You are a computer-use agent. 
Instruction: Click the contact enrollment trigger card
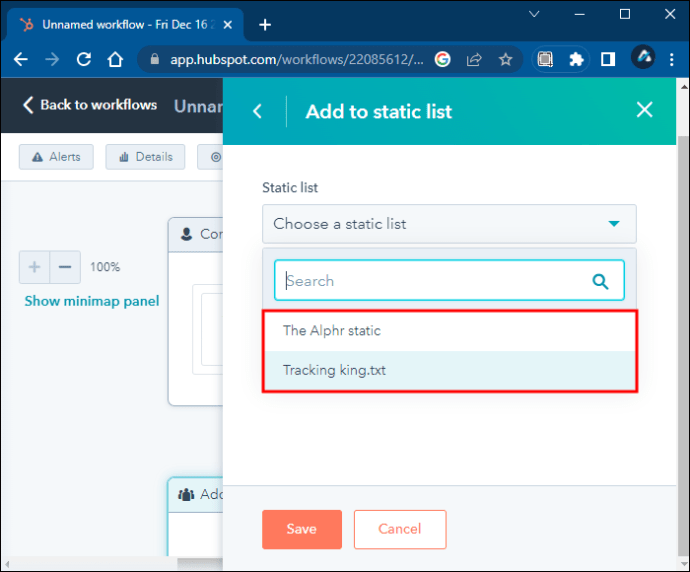(196, 311)
